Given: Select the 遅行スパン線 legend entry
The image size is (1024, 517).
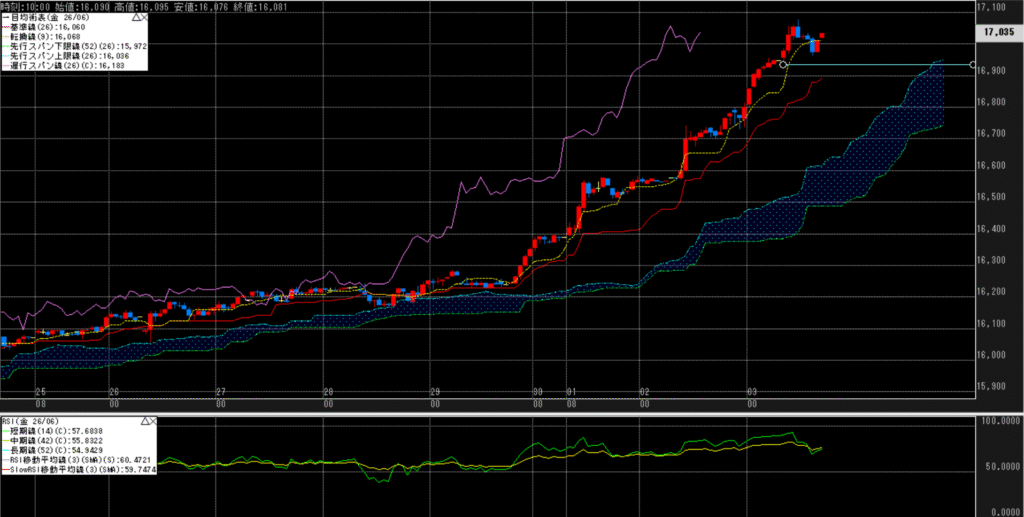Looking at the screenshot, I should 63,65.
